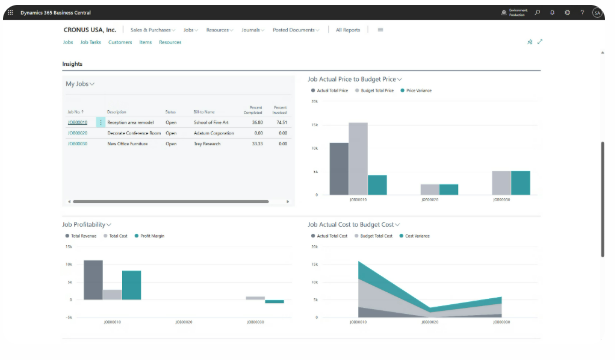Select the New Office Furniture description cell
This screenshot has width=615, height=360.
pyautogui.click(x=127, y=144)
